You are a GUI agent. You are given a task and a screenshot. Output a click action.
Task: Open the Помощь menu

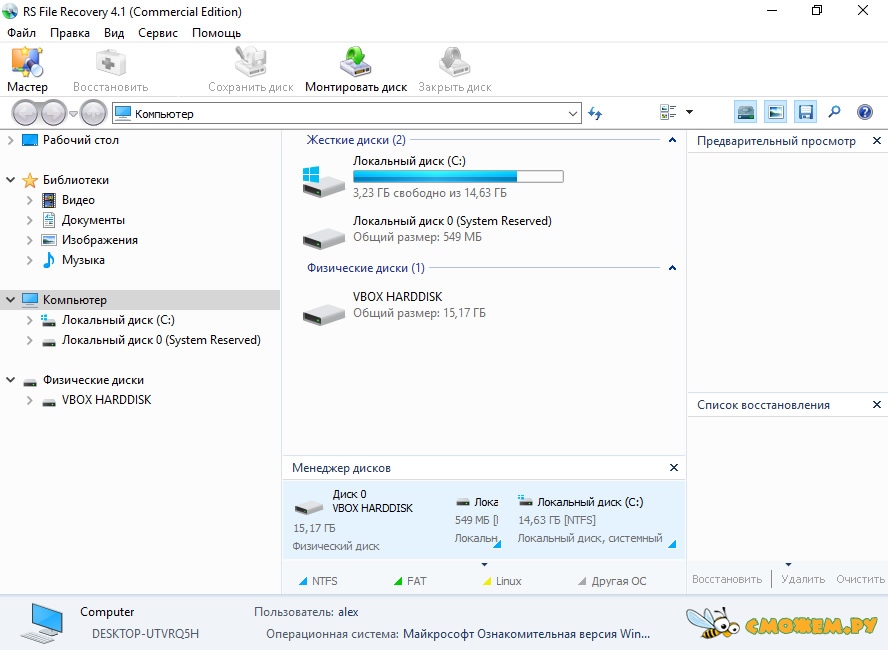[x=216, y=33]
